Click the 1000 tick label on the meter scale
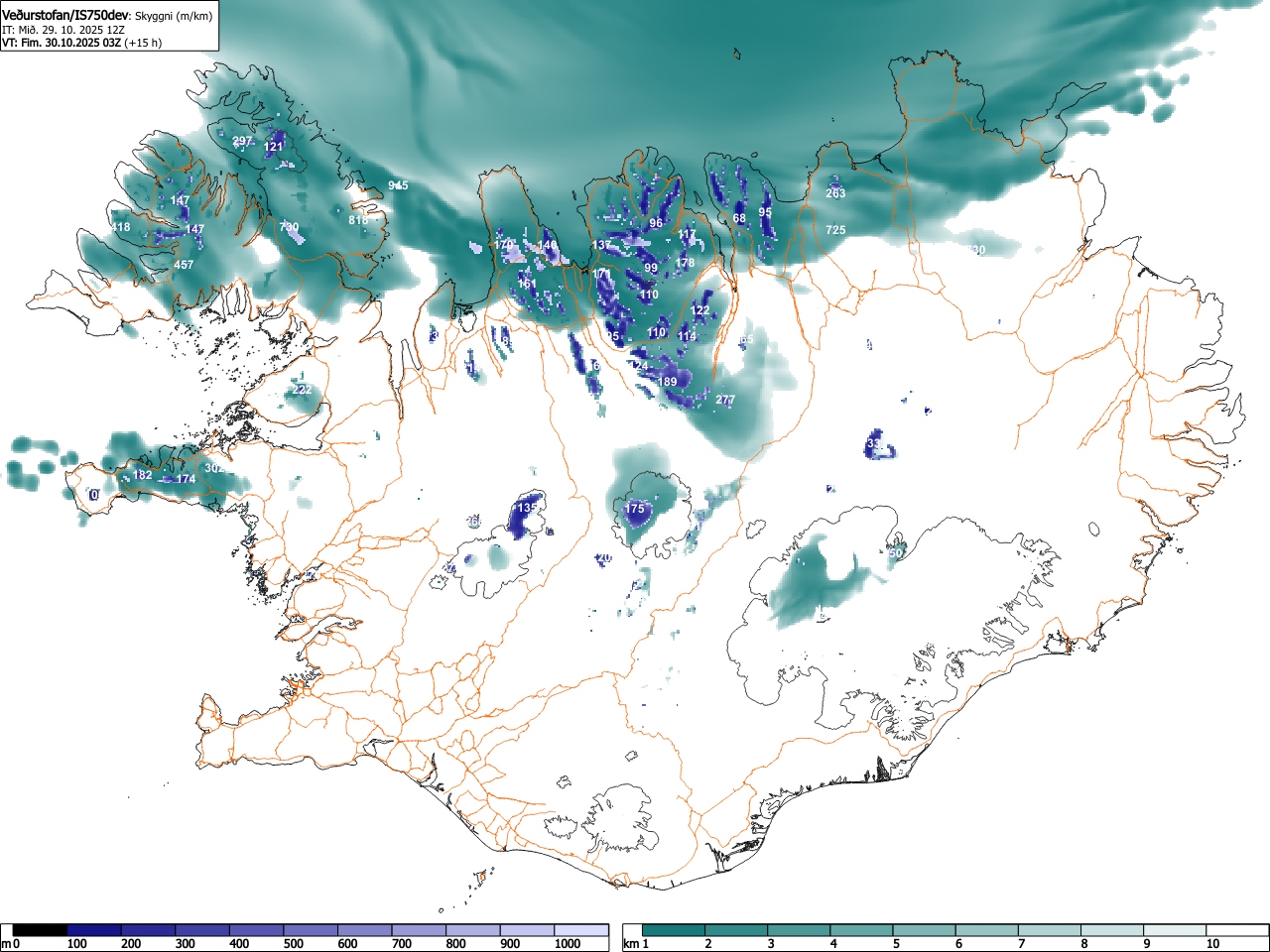Viewport: 1270px width, 952px height. tap(568, 944)
